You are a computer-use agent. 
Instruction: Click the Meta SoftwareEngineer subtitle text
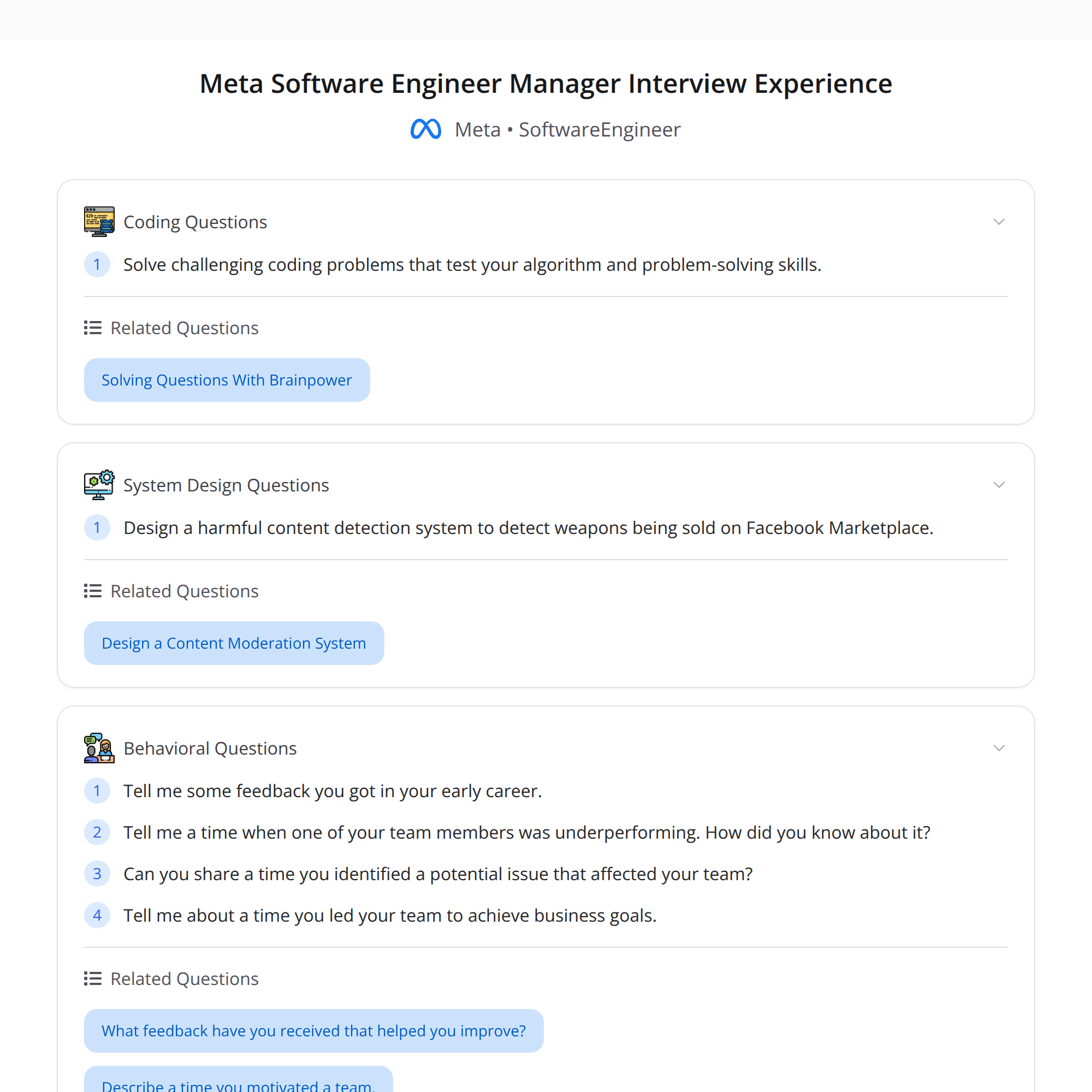pos(567,129)
